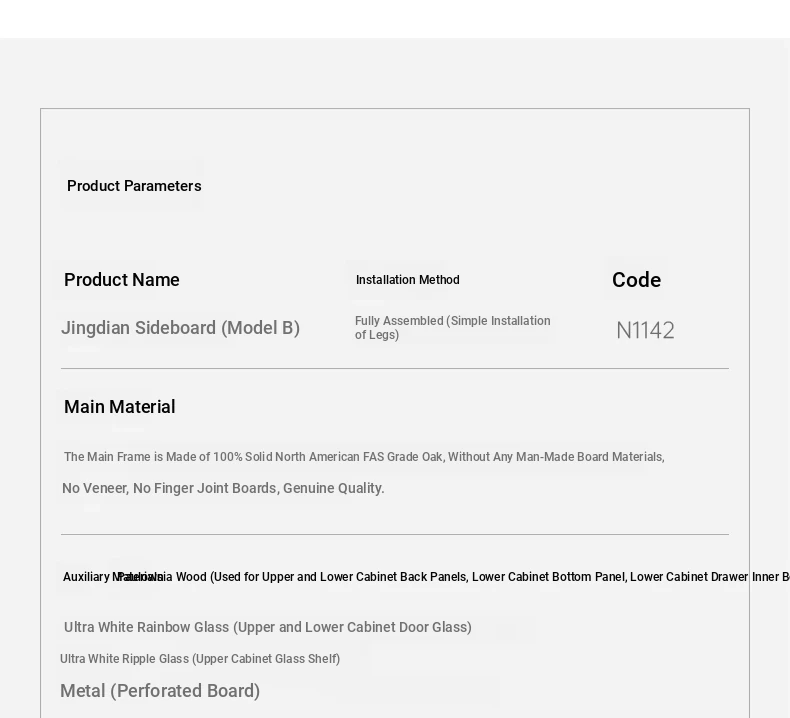
Task: Select the Code column heading
Action: click(636, 280)
